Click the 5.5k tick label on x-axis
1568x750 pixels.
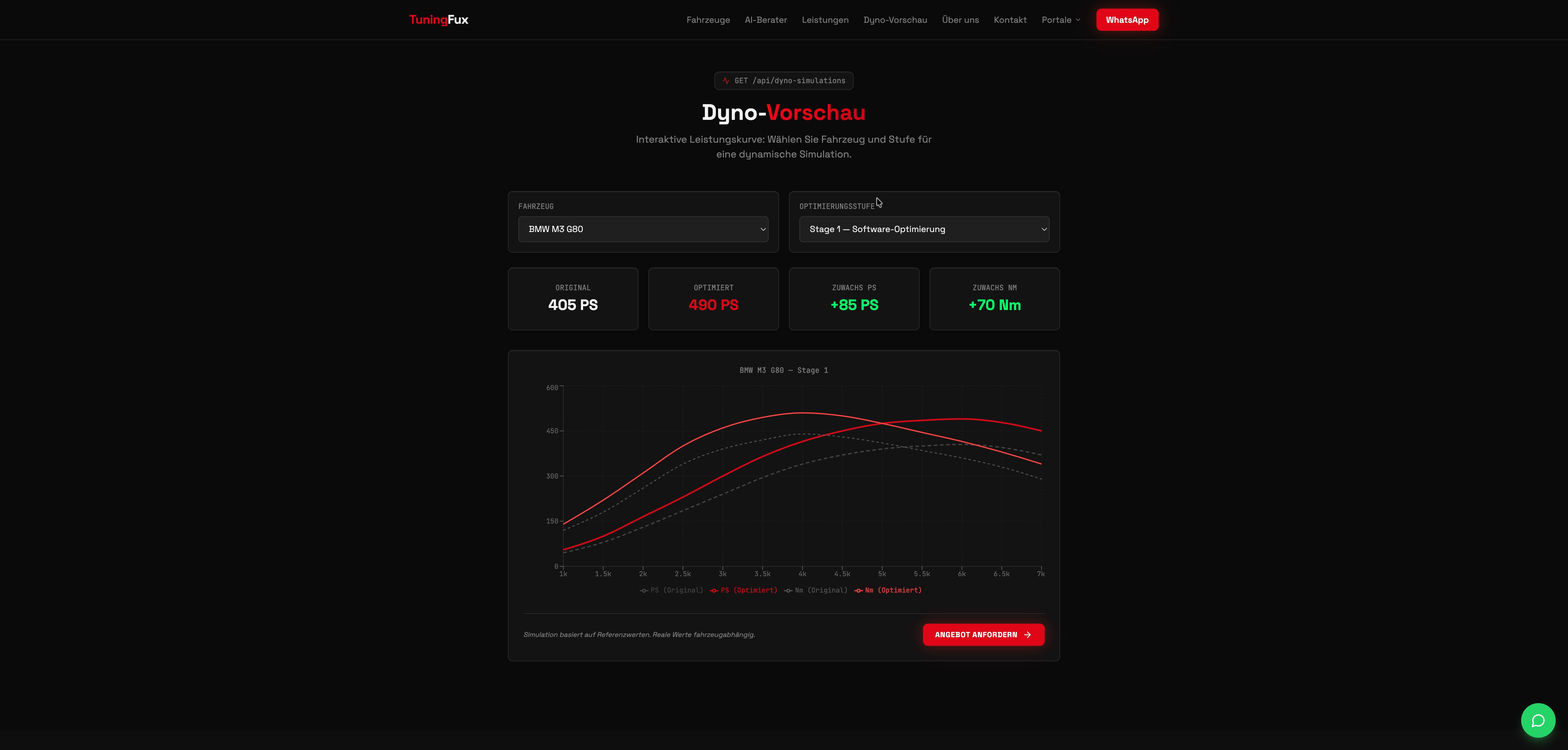921,573
